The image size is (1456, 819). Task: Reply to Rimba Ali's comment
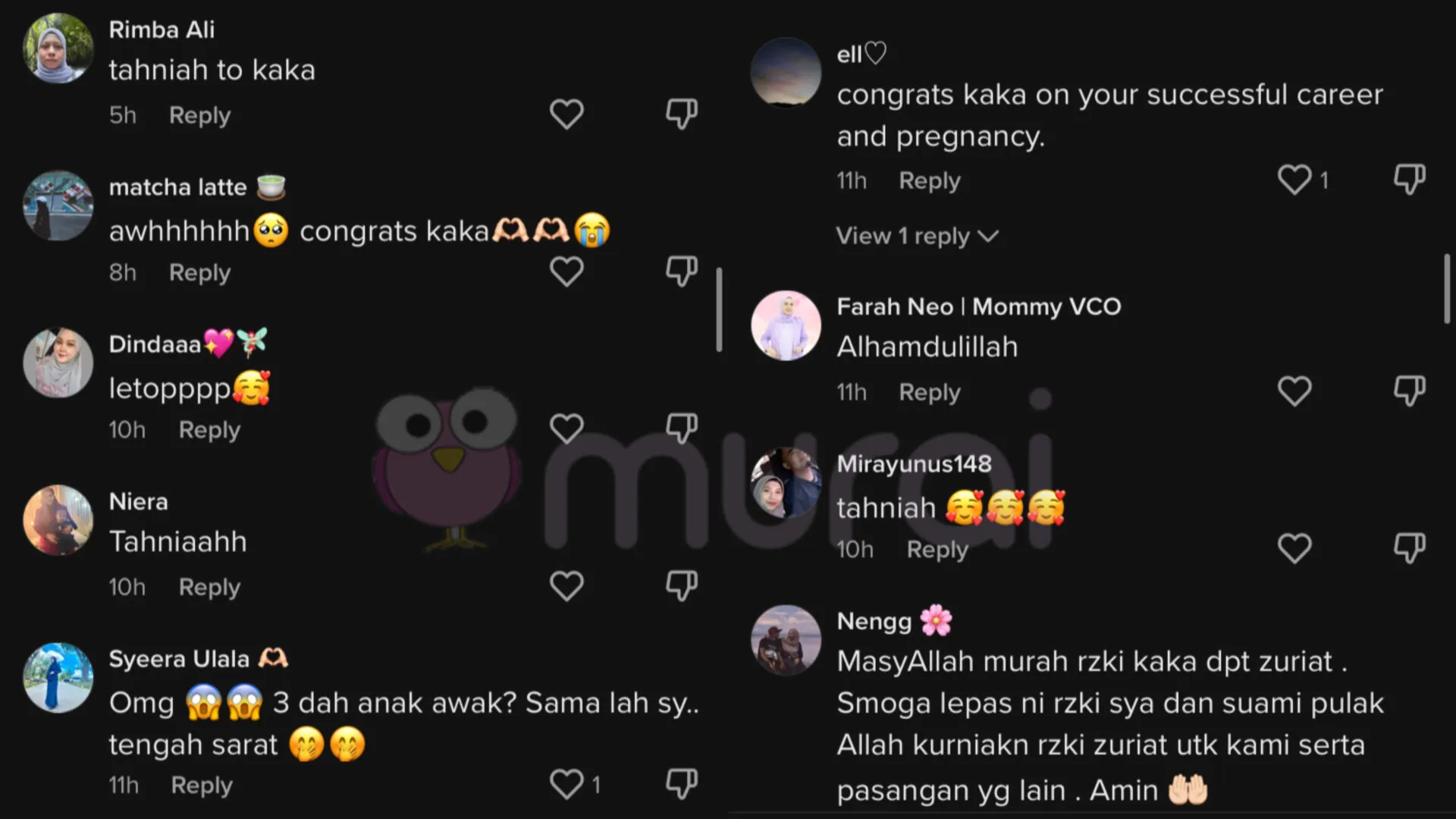tap(199, 115)
